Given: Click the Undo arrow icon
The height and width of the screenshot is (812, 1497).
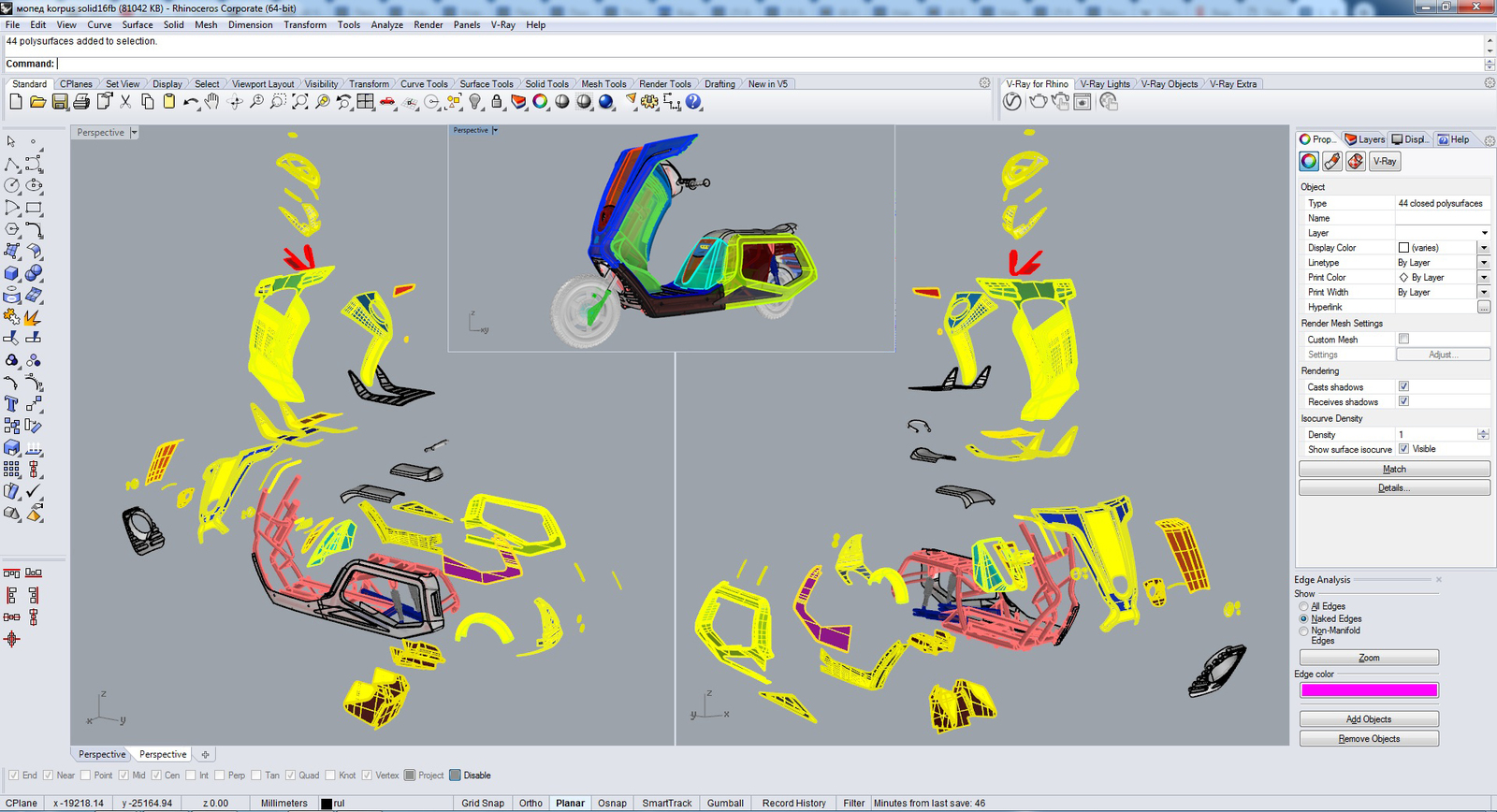Looking at the screenshot, I should click(x=191, y=102).
